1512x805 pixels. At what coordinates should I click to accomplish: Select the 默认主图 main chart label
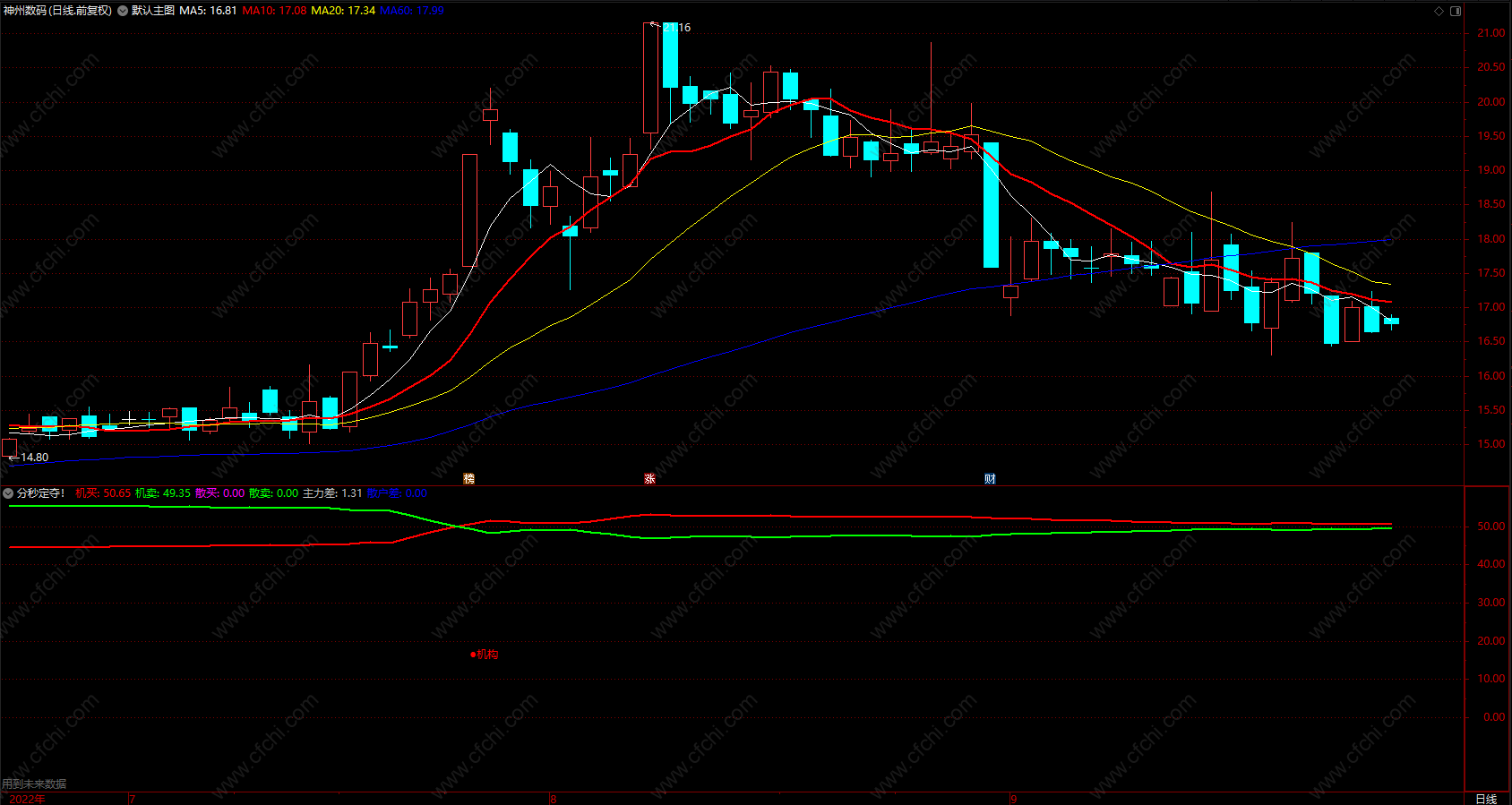click(153, 11)
